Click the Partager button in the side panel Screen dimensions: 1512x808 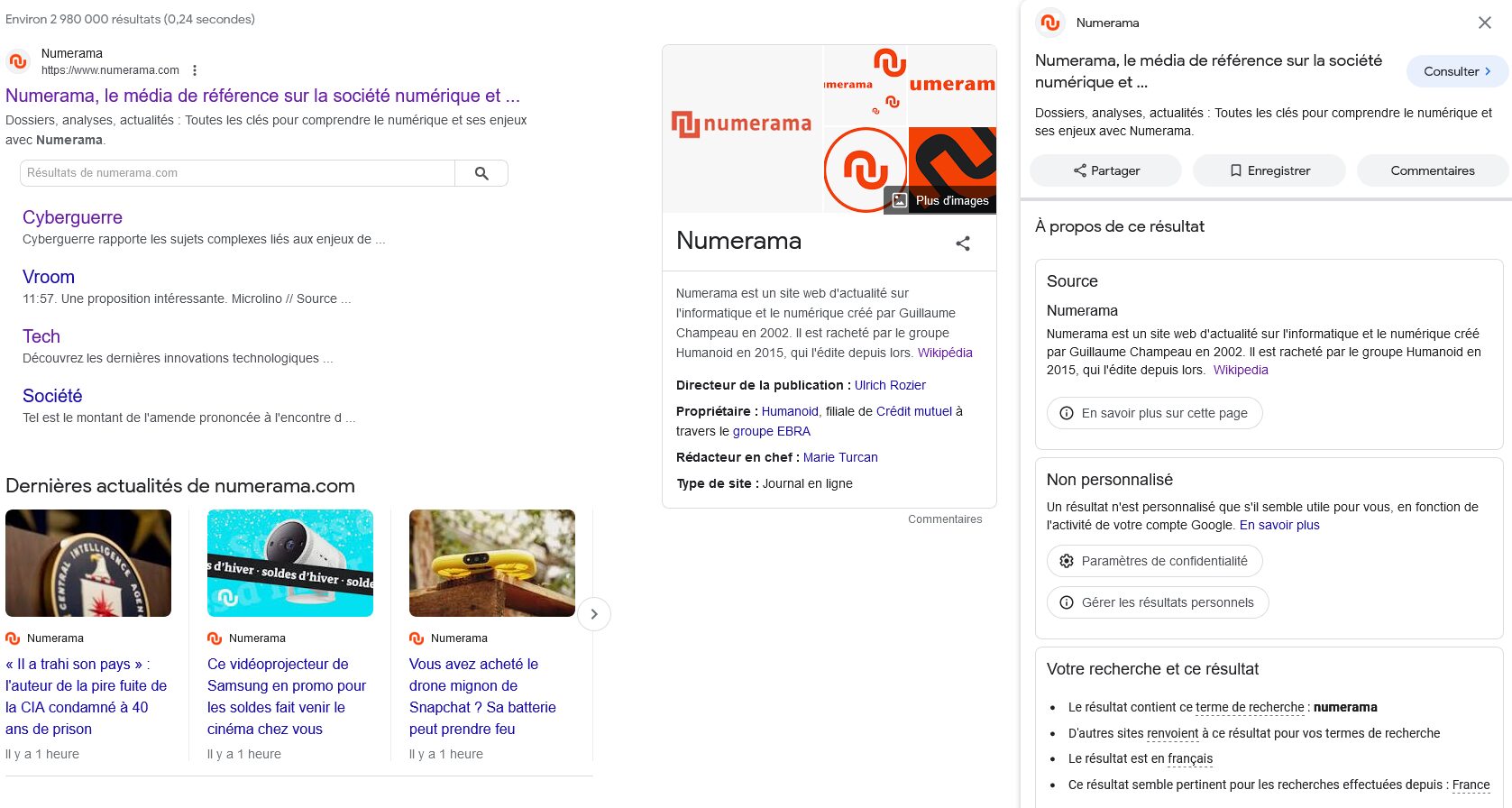click(x=1105, y=170)
